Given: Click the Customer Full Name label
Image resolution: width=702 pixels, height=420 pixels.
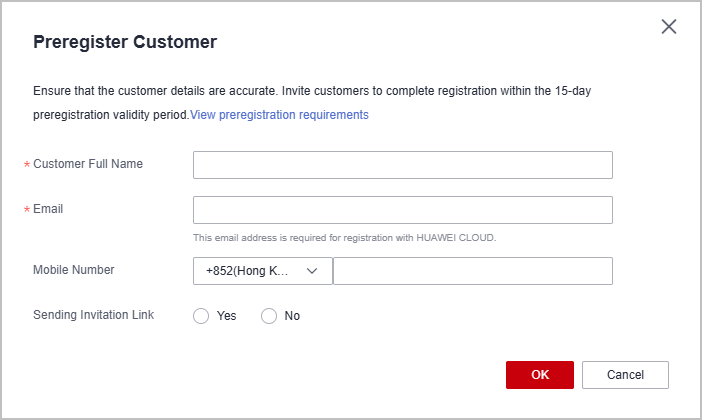Looking at the screenshot, I should tap(88, 164).
